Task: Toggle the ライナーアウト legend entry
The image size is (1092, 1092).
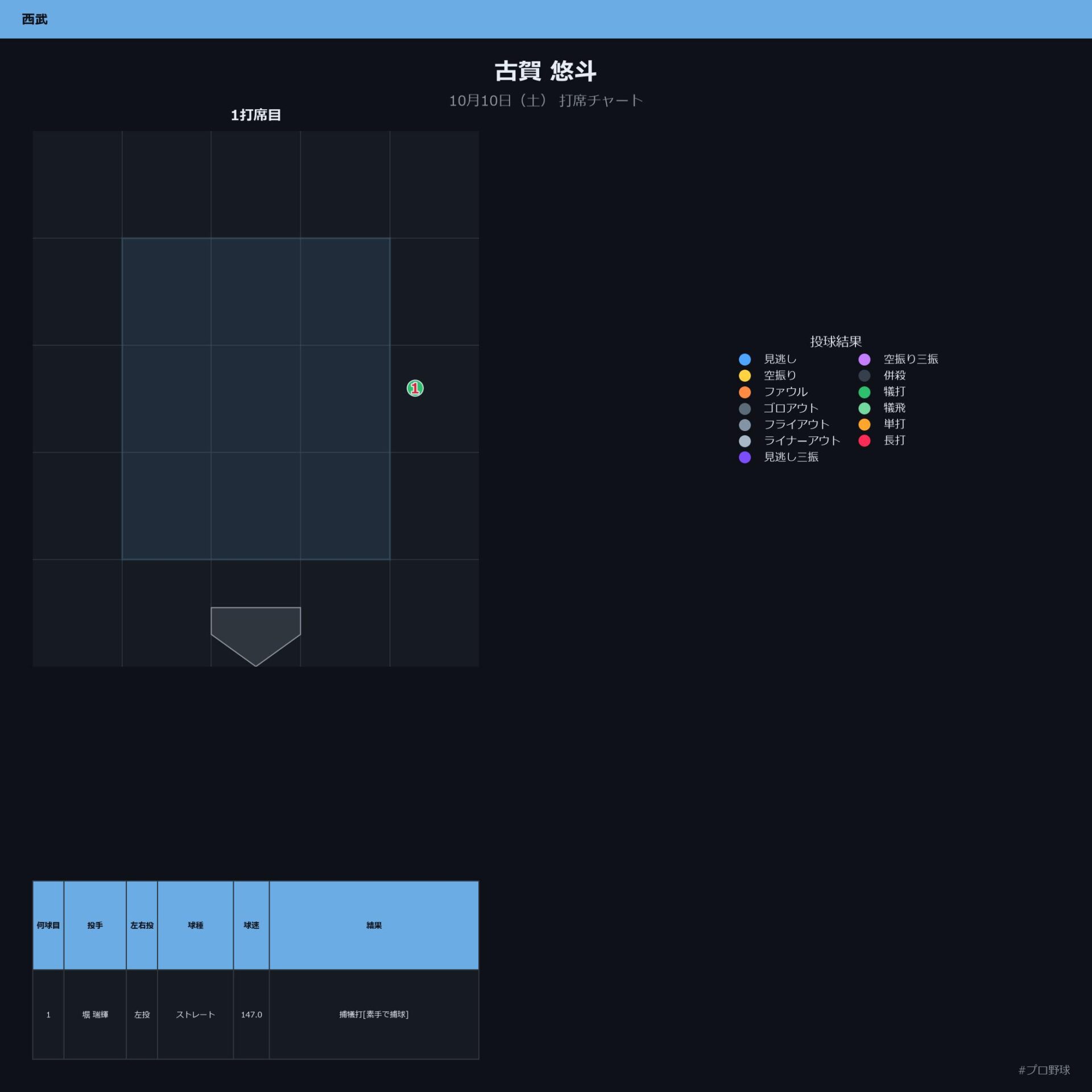Action: 789,441
